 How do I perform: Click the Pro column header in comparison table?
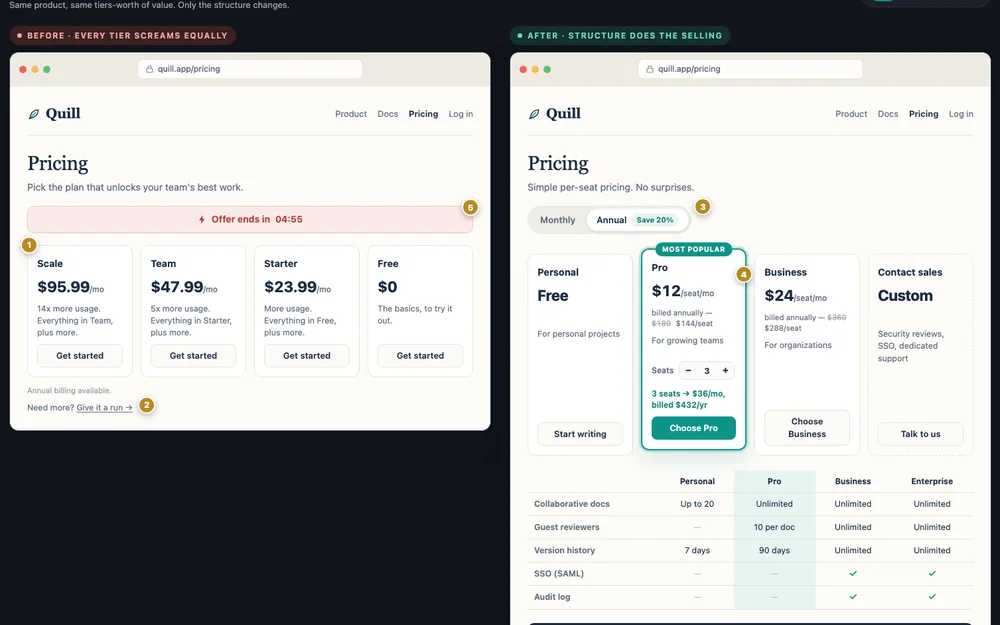coord(774,482)
